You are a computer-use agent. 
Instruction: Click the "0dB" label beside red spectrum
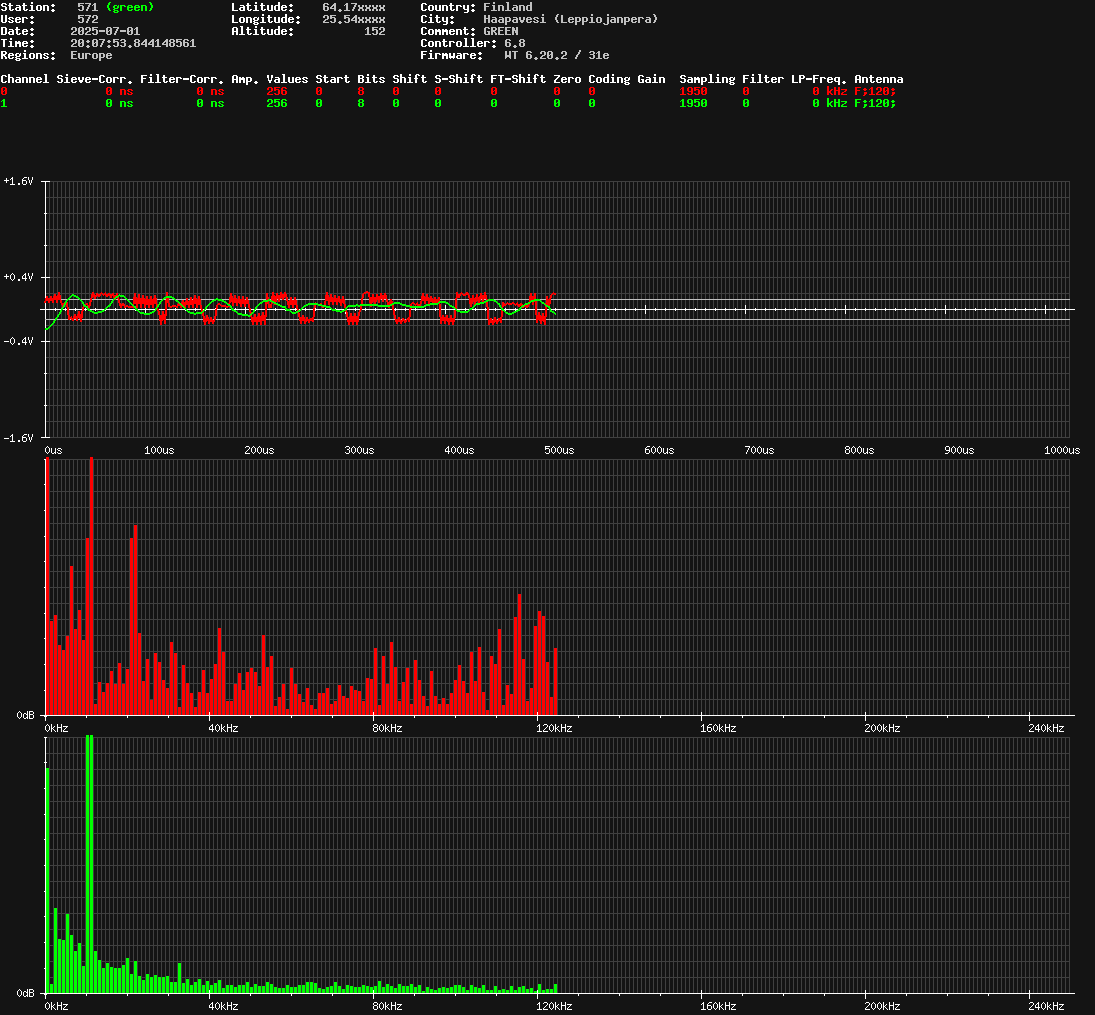point(25,716)
